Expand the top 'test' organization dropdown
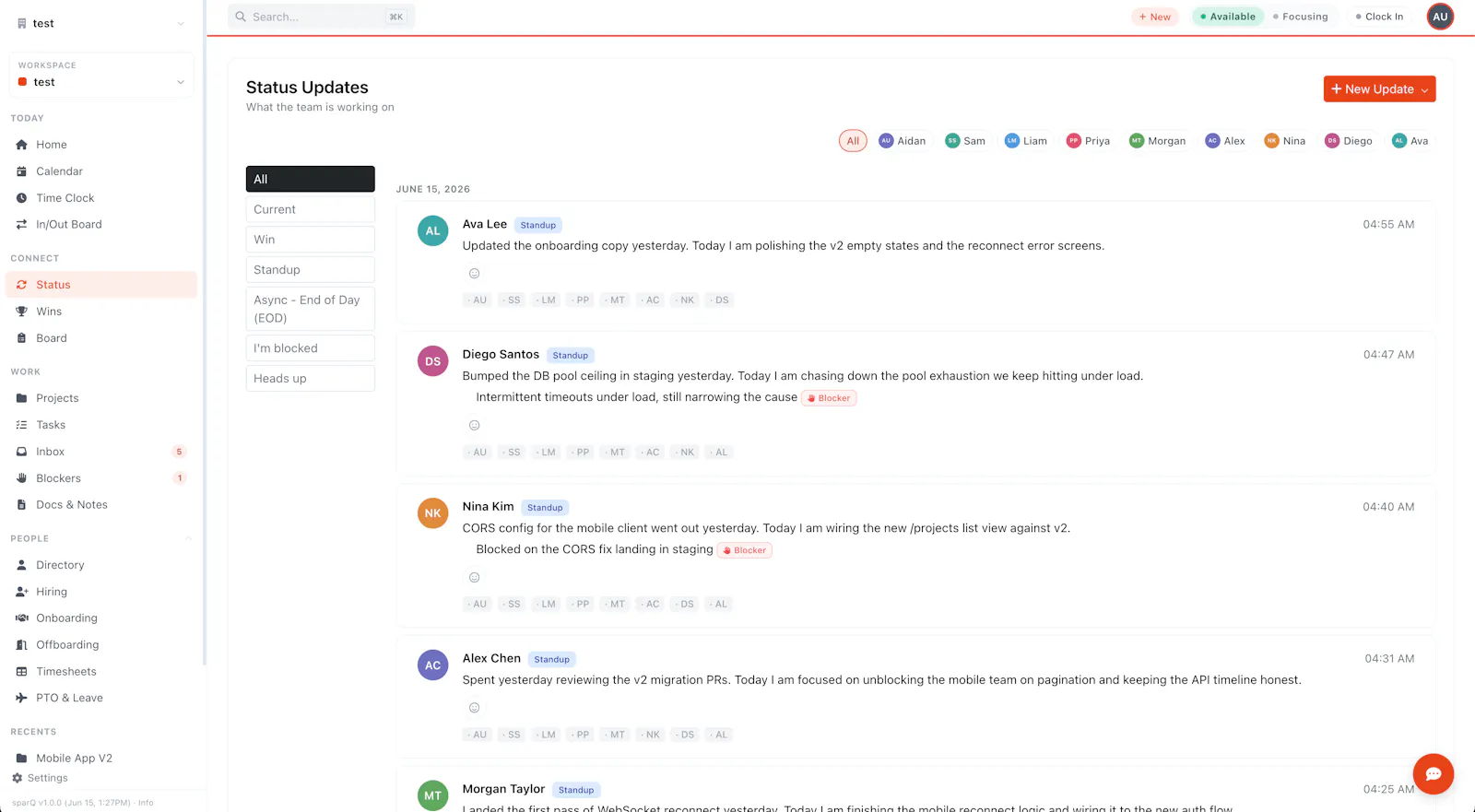Image resolution: width=1475 pixels, height=812 pixels. [101, 23]
